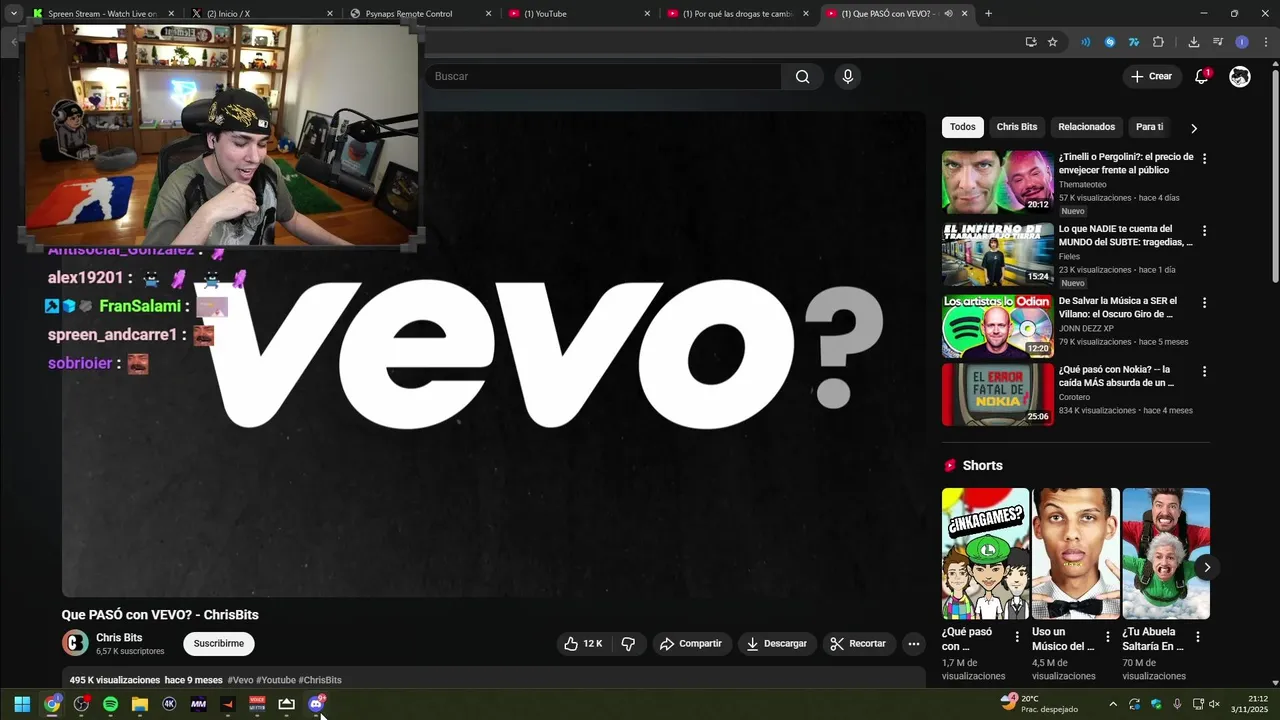Click the install app icon in address bar
Screen dimensions: 1280x720
pos(1031,42)
